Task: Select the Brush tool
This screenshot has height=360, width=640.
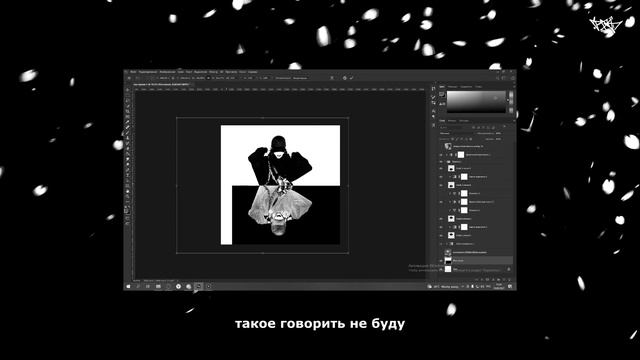Action: [x=127, y=132]
